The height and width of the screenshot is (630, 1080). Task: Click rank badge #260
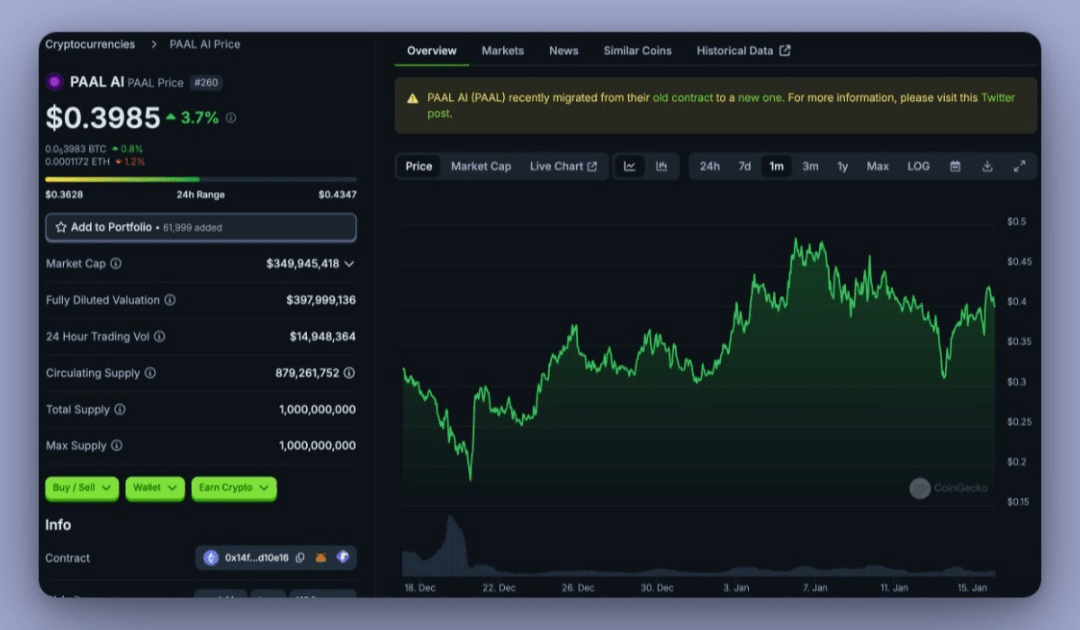tap(206, 83)
